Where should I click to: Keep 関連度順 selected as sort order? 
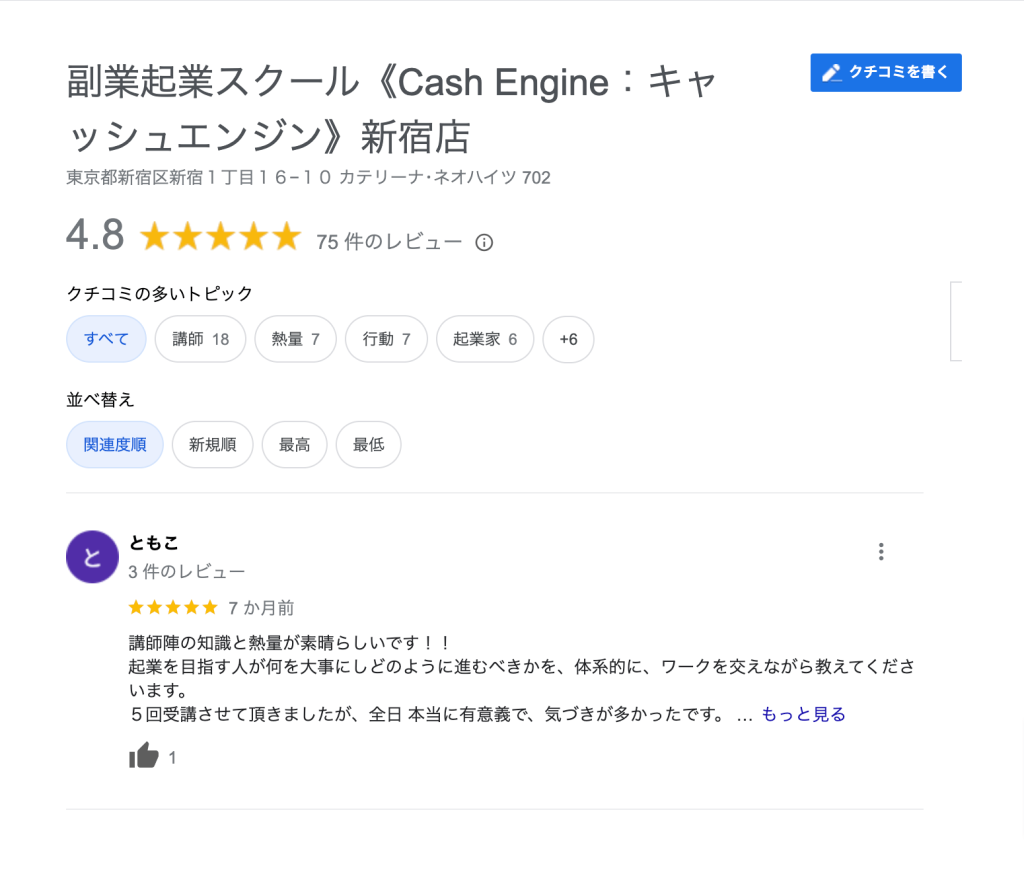click(114, 445)
